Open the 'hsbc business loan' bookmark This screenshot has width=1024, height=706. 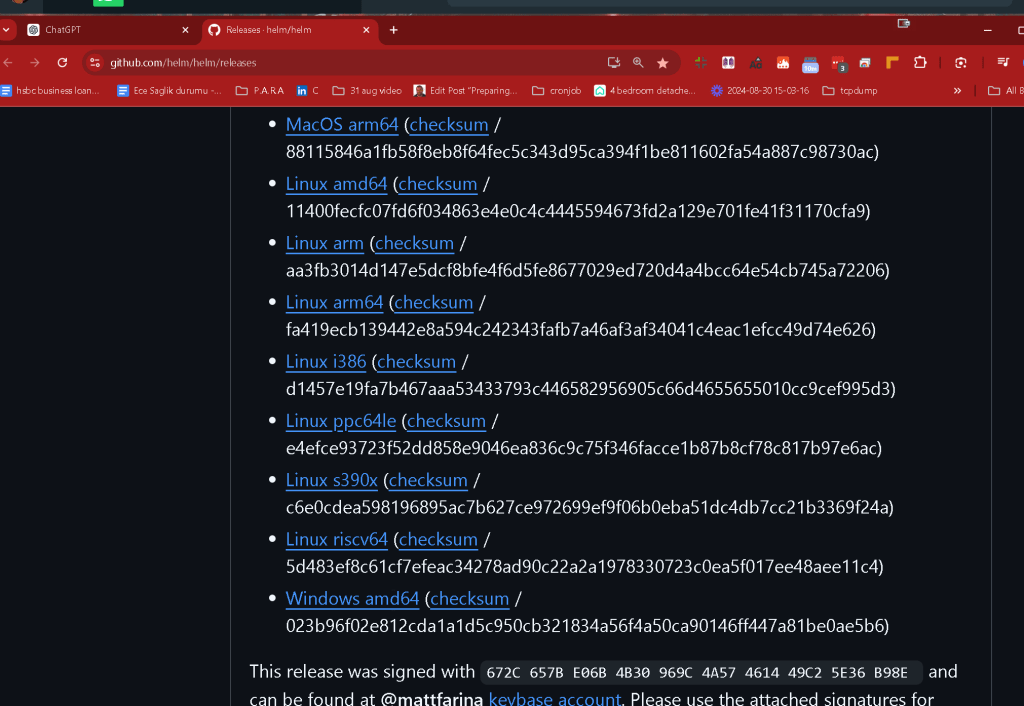coord(50,91)
